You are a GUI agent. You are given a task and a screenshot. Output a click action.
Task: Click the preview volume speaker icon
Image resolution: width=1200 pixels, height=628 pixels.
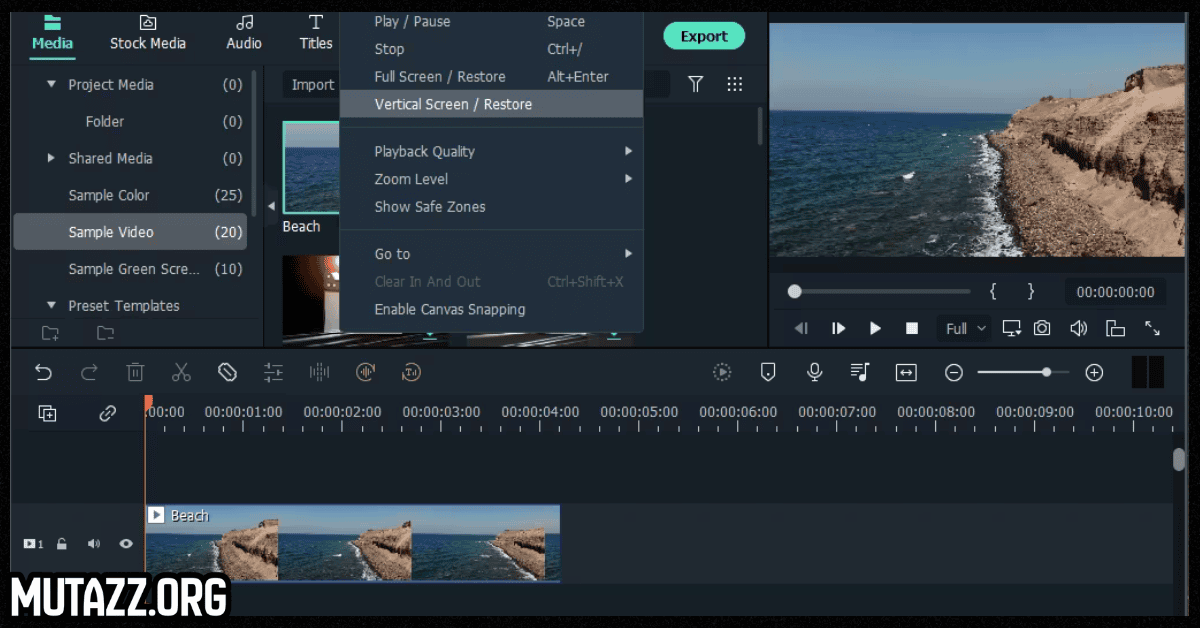pyautogui.click(x=1078, y=328)
